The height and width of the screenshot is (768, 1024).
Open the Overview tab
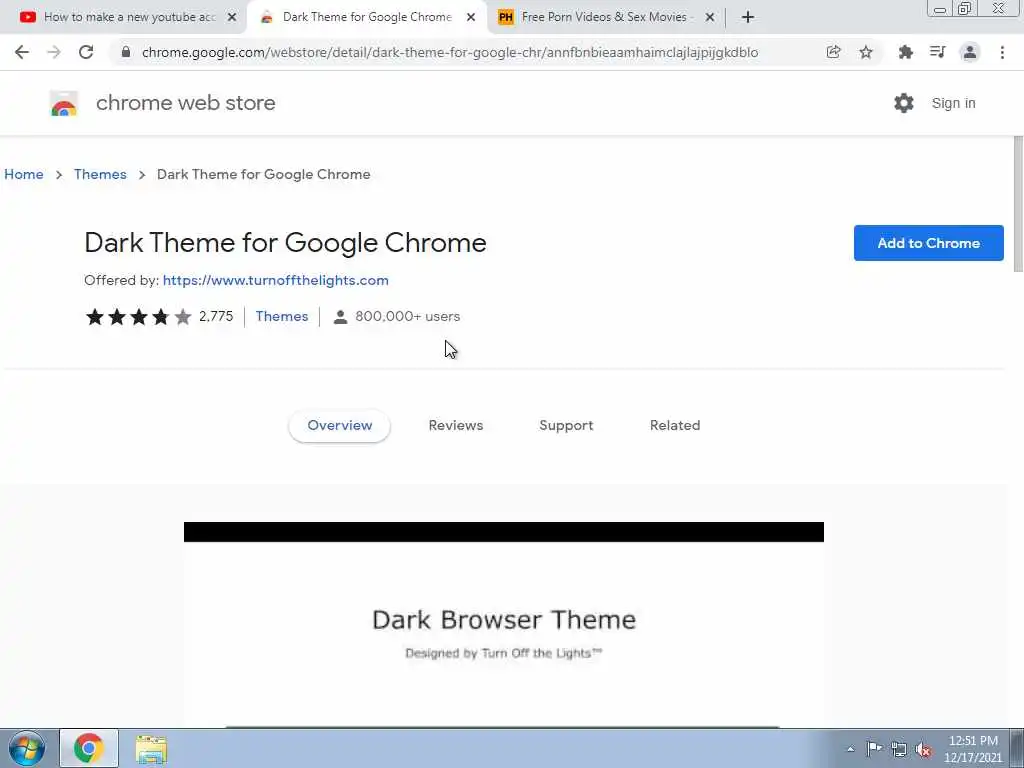(340, 425)
